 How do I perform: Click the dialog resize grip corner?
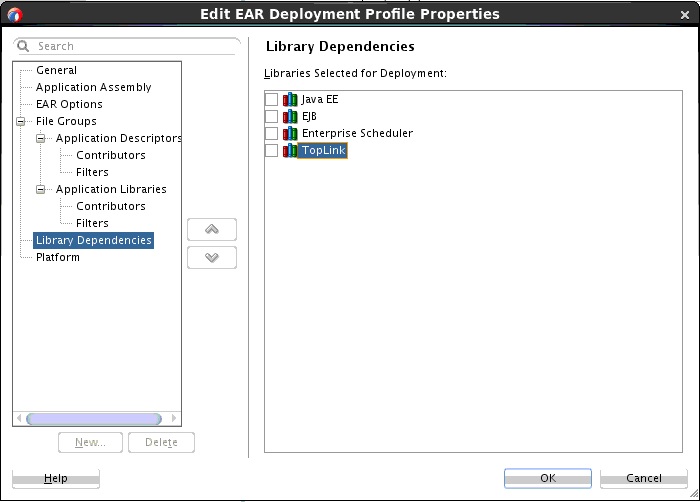pos(694,494)
